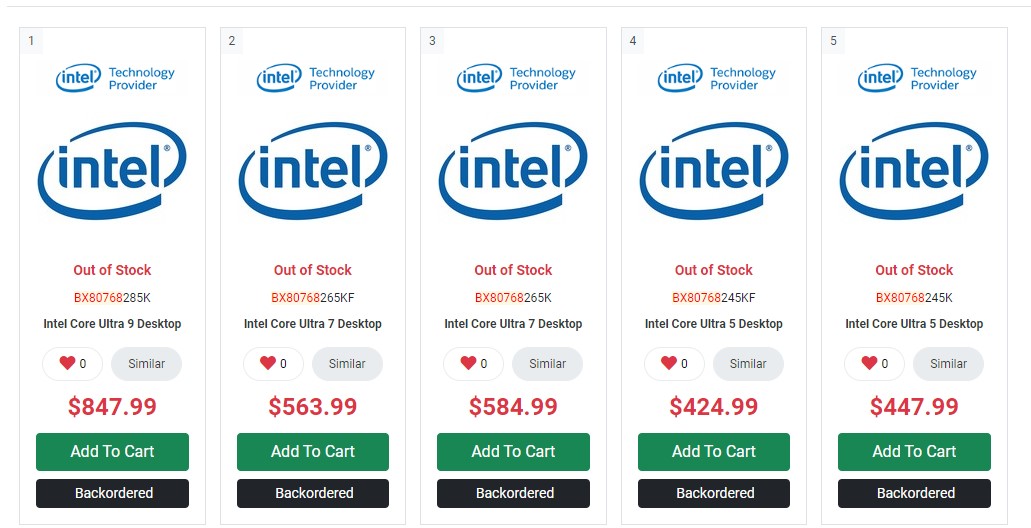Click Backordered button on the $584.99 item
The height and width of the screenshot is (528, 1031).
point(514,493)
